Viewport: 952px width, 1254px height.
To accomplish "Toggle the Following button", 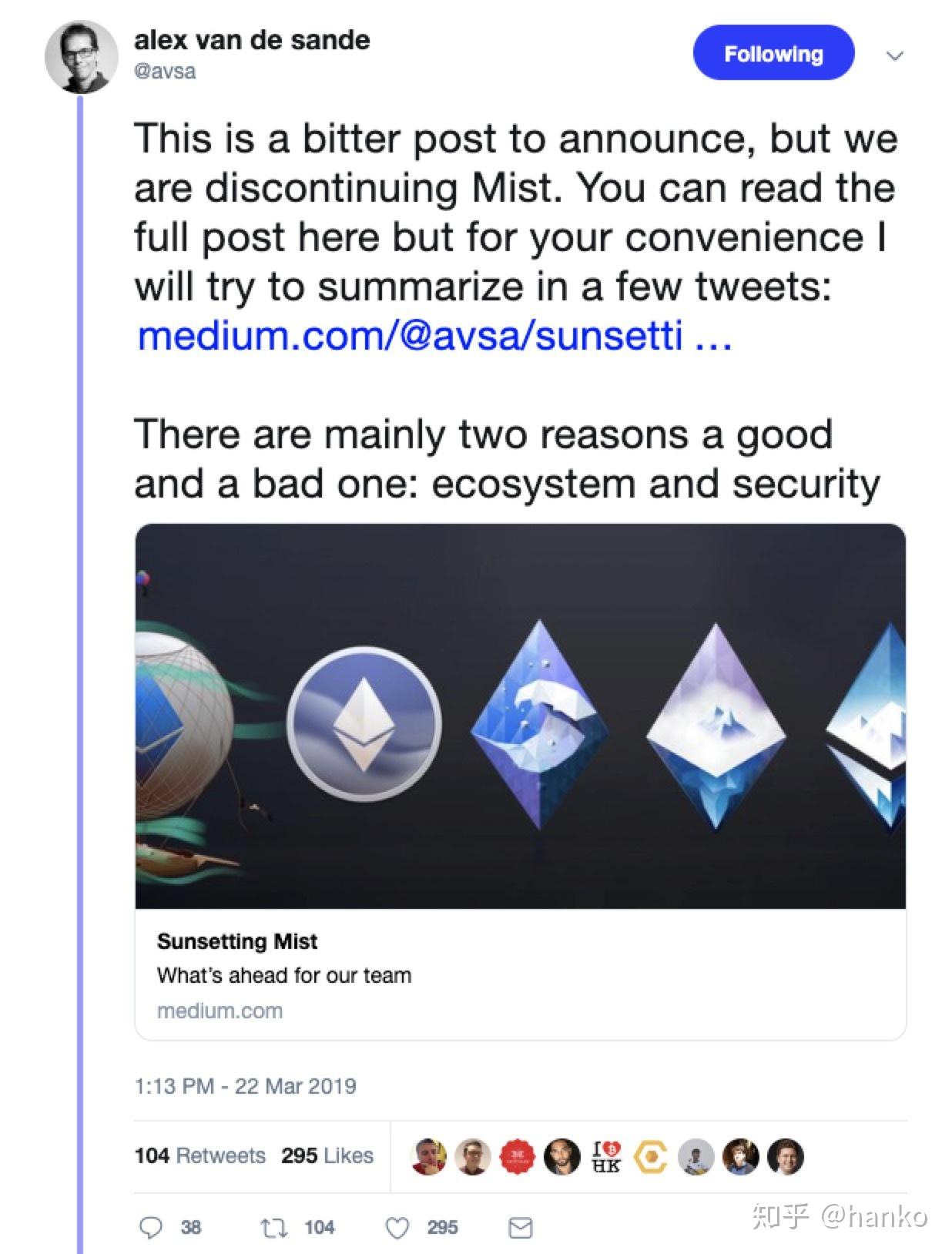I will point(773,53).
